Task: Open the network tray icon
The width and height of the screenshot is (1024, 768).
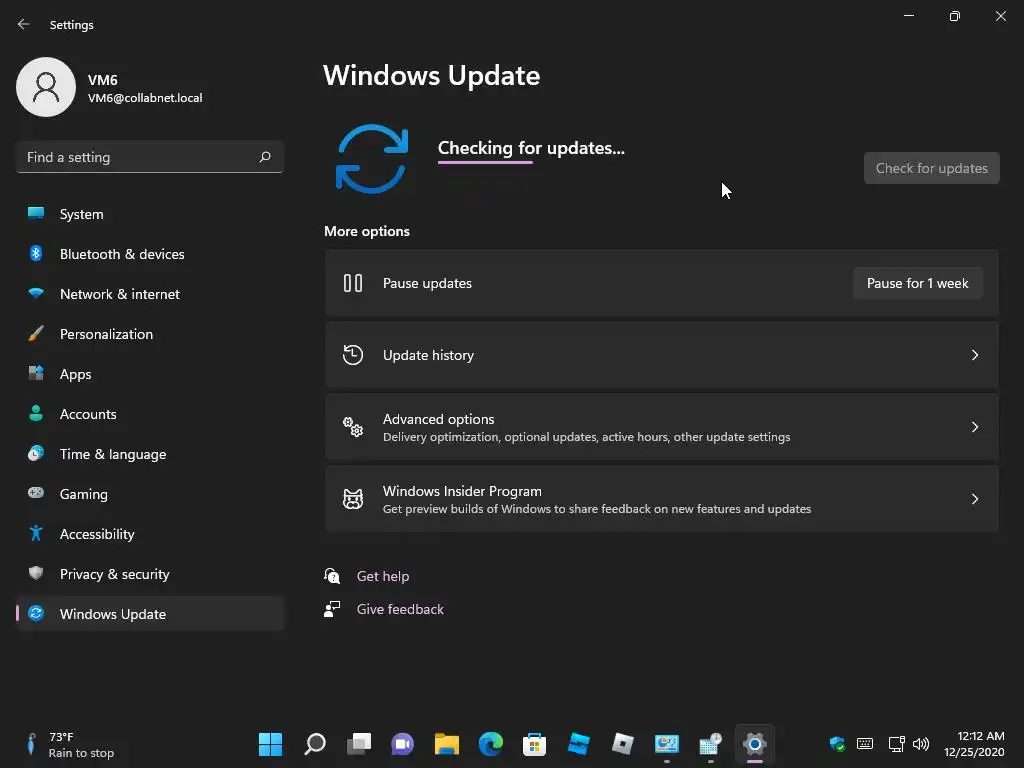Action: pos(896,744)
